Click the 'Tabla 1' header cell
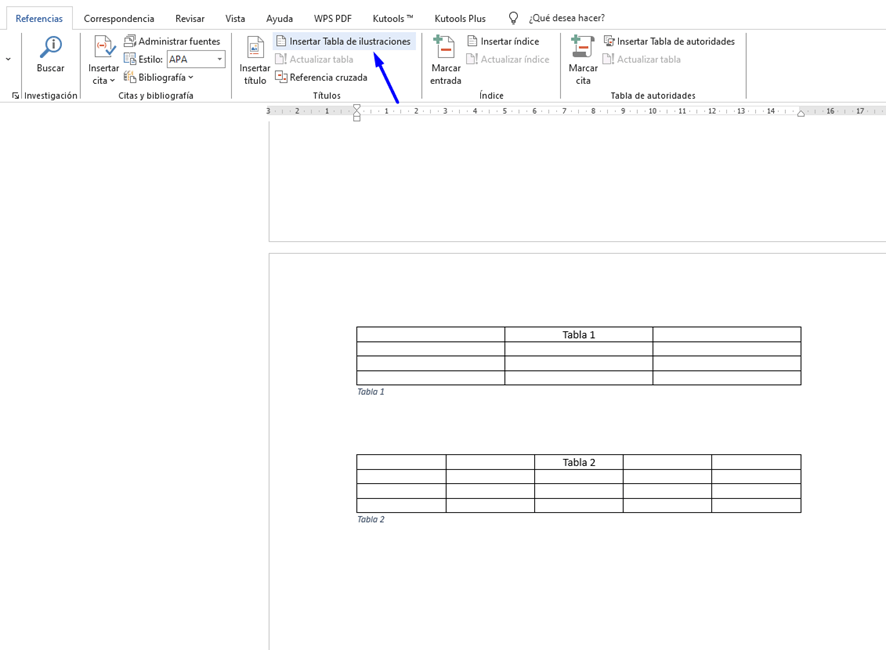 (x=579, y=335)
